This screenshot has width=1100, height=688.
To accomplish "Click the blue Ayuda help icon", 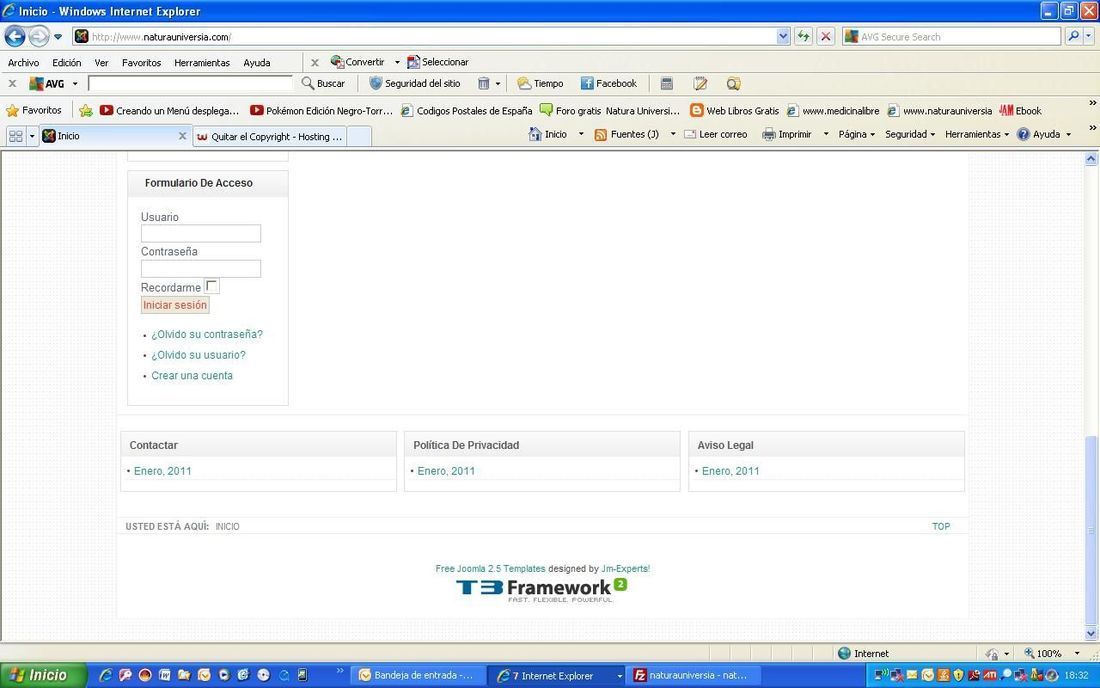I will 1024,134.
